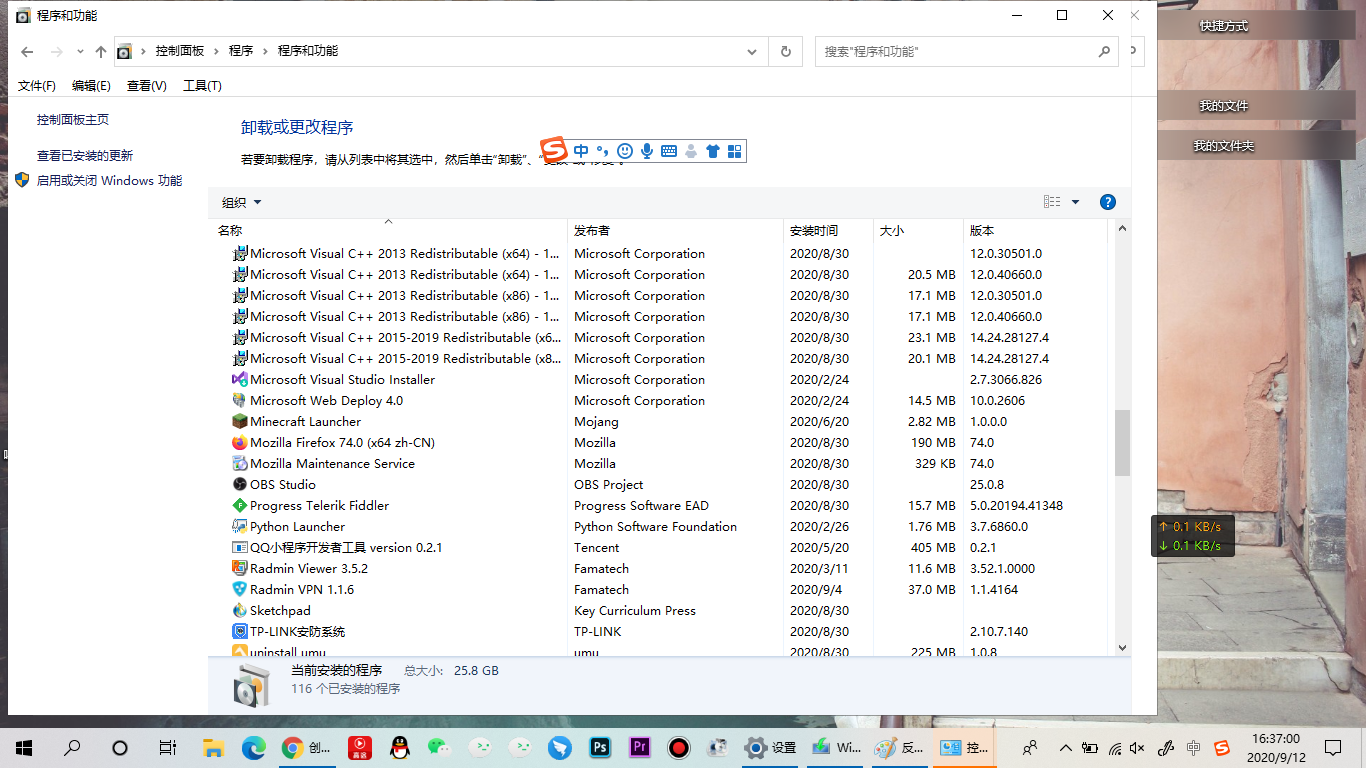The width and height of the screenshot is (1366, 768).
Task: Open 查看已安装的更新 link
Action: click(85, 156)
